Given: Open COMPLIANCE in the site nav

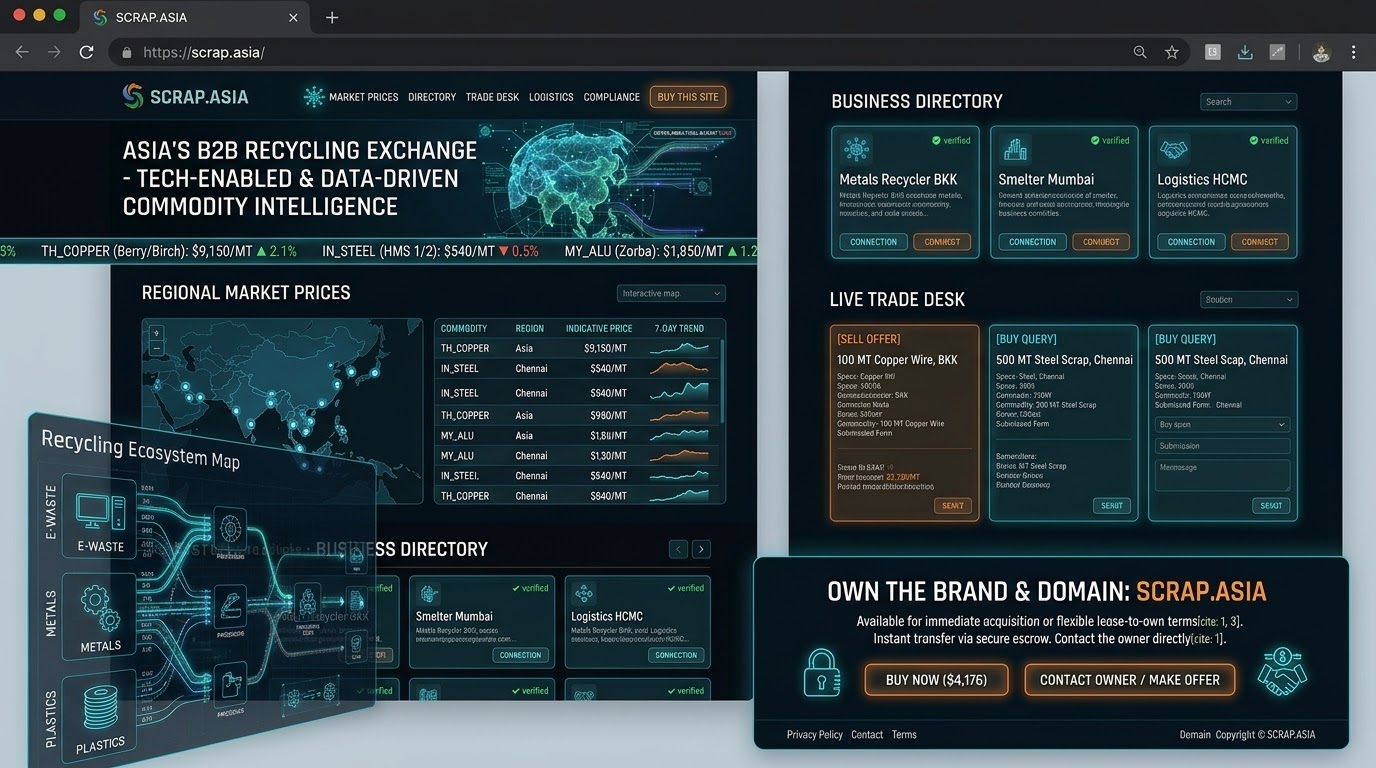Looking at the screenshot, I should tap(611, 97).
